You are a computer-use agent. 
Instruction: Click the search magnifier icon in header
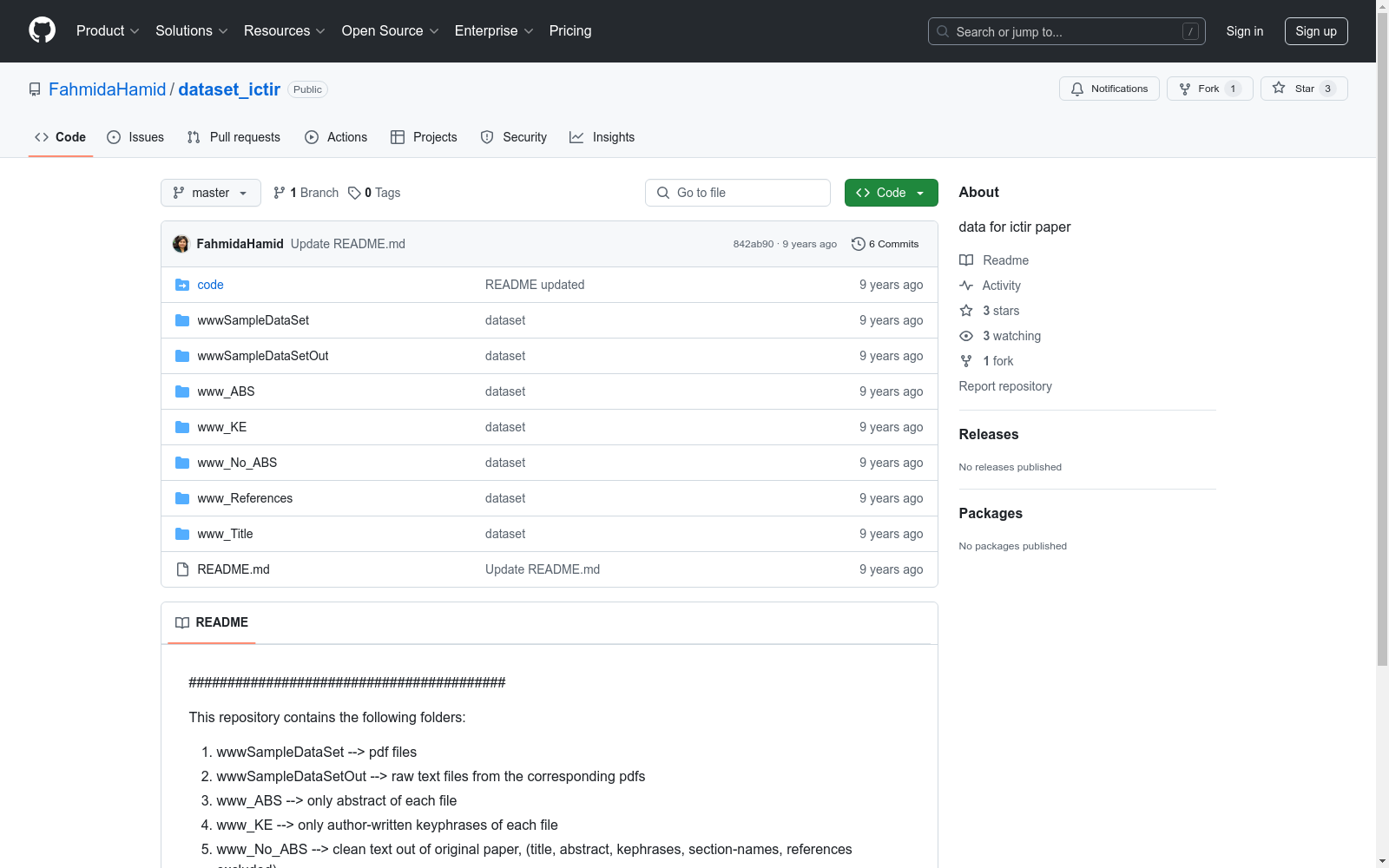943,31
